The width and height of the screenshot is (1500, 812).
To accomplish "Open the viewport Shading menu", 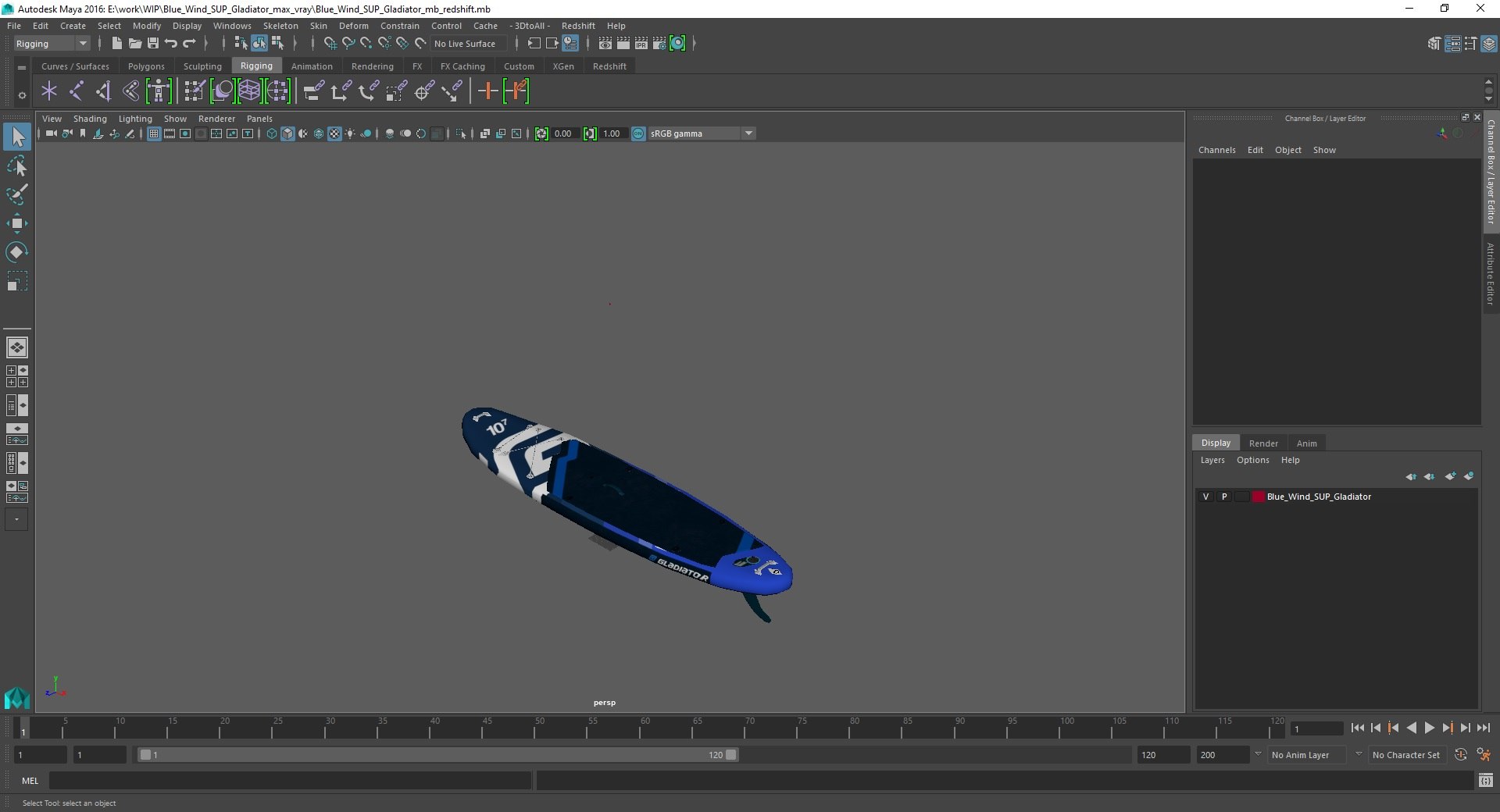I will [90, 119].
